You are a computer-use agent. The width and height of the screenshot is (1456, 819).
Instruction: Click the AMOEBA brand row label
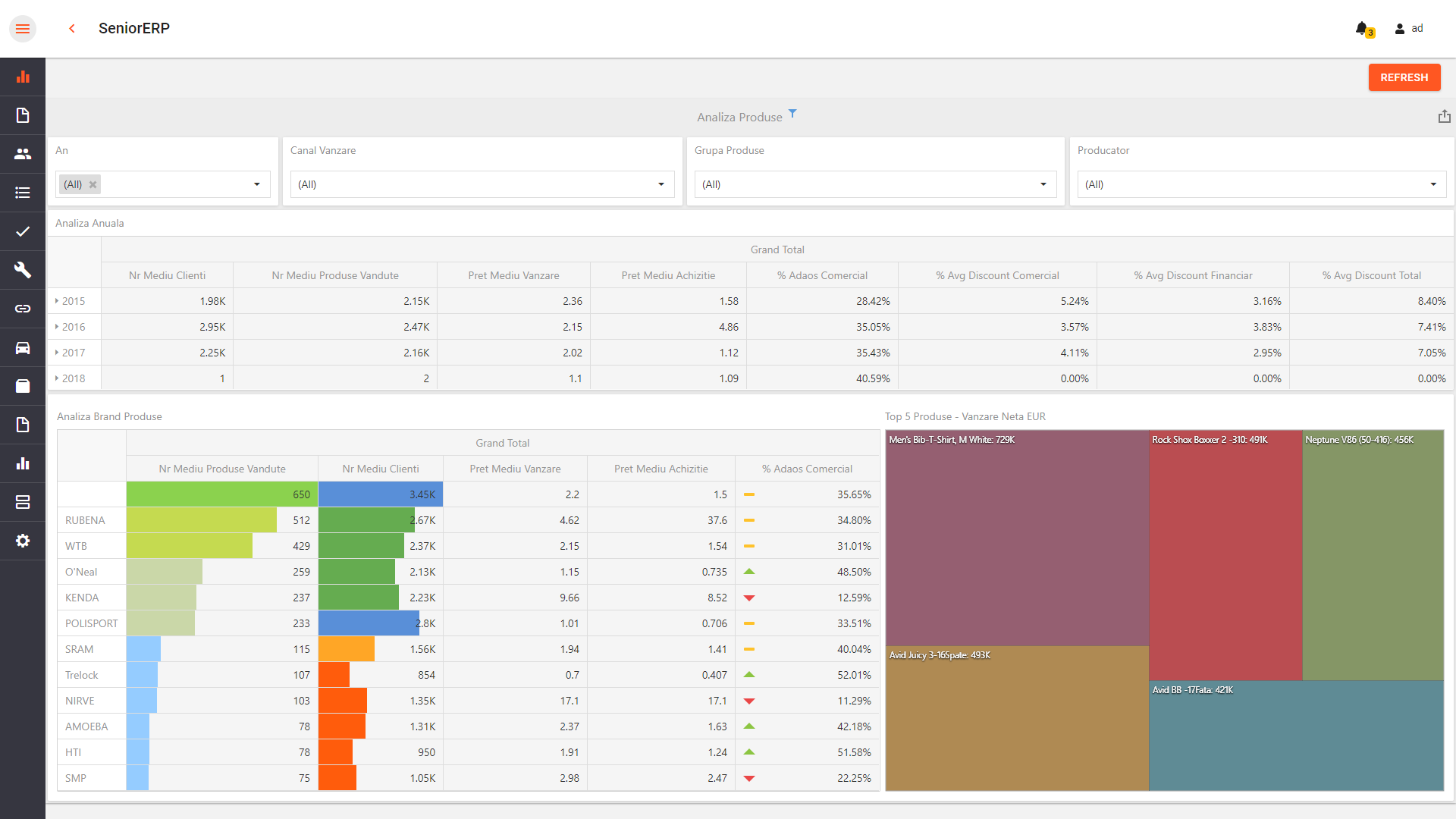(x=86, y=726)
